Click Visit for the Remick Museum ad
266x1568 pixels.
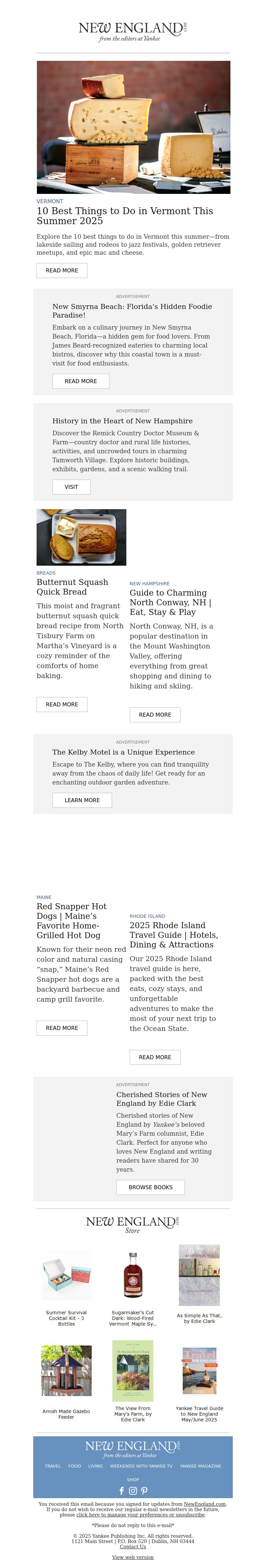(x=71, y=487)
